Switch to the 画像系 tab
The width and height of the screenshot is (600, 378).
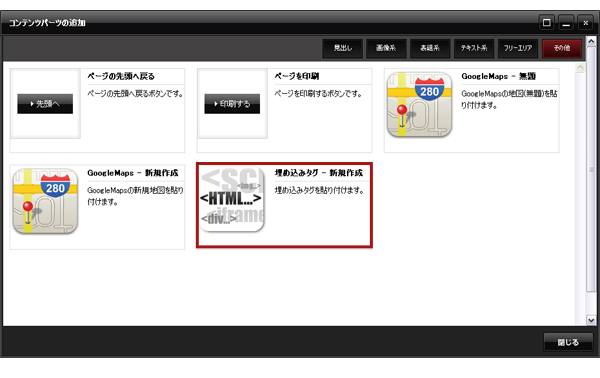click(386, 48)
